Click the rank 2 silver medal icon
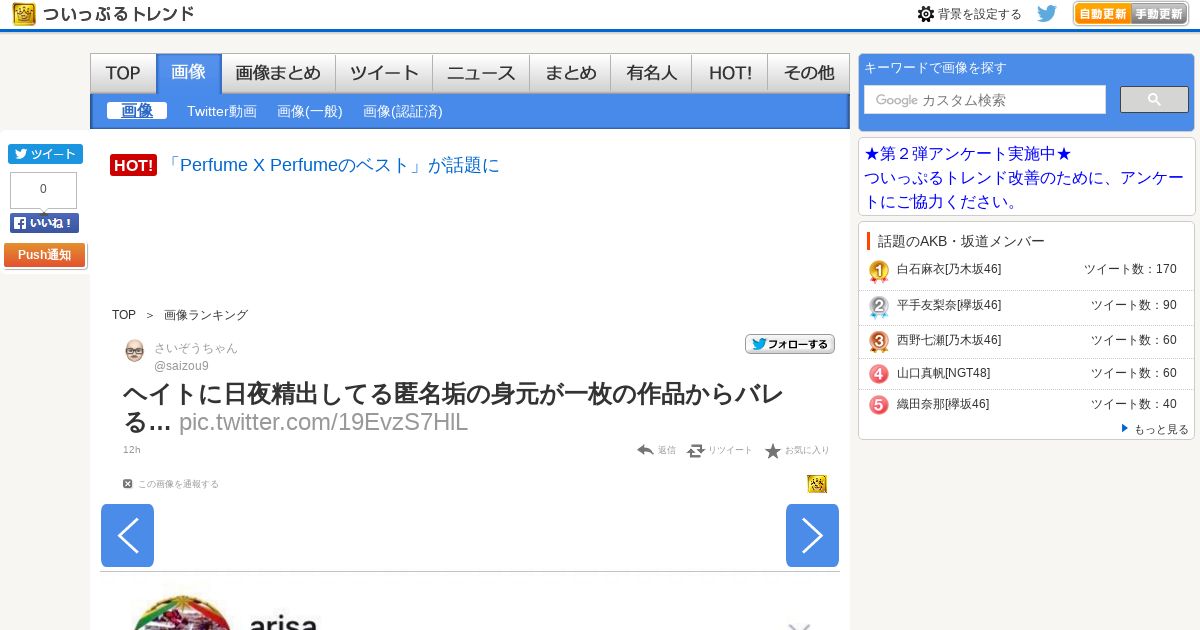The width and height of the screenshot is (1200, 630). pos(879,306)
